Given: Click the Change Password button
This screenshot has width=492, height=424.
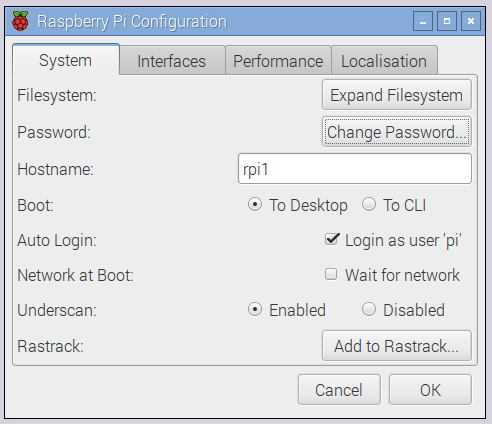Looking at the screenshot, I should pyautogui.click(x=397, y=132).
